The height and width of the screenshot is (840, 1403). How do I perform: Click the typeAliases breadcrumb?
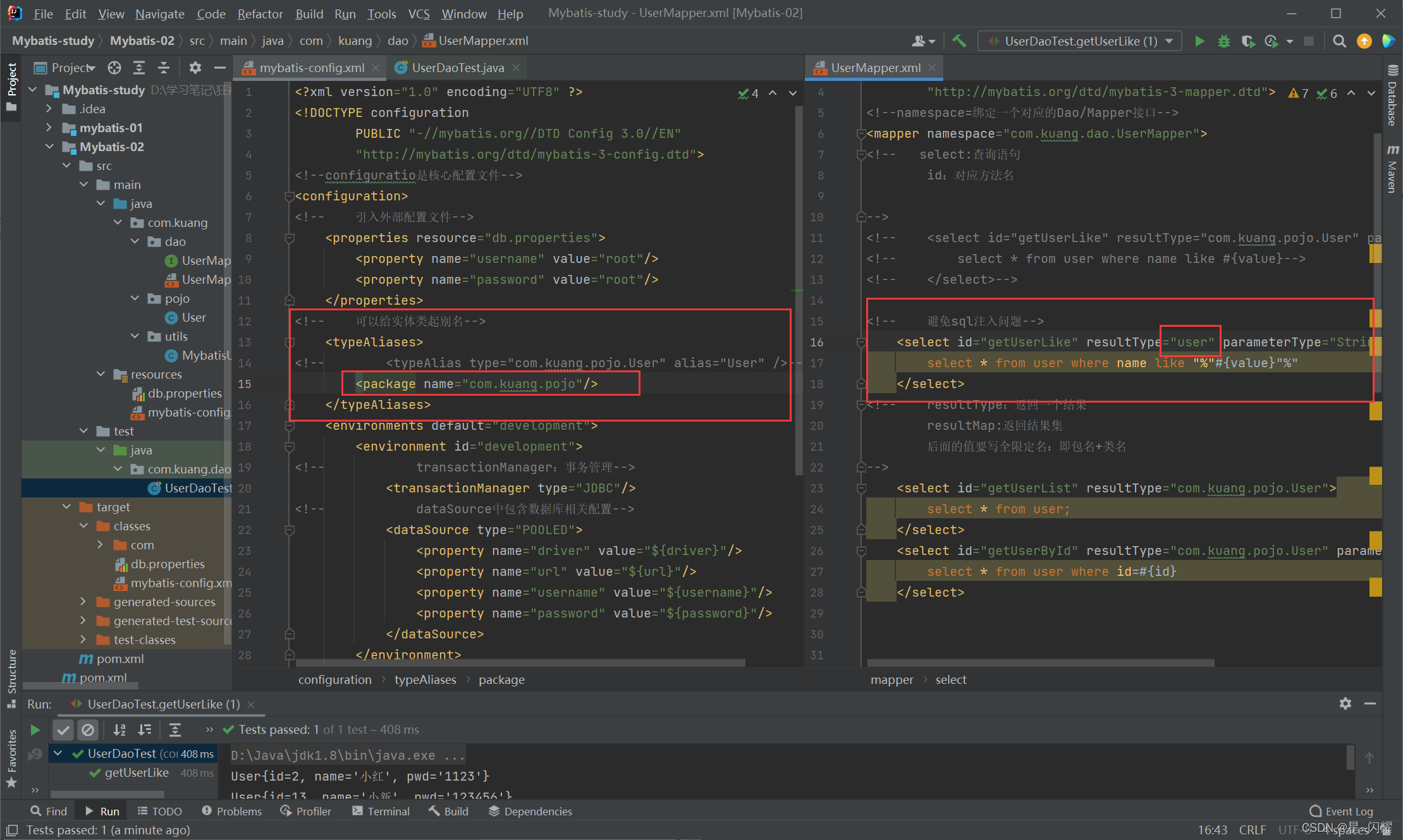tap(425, 679)
